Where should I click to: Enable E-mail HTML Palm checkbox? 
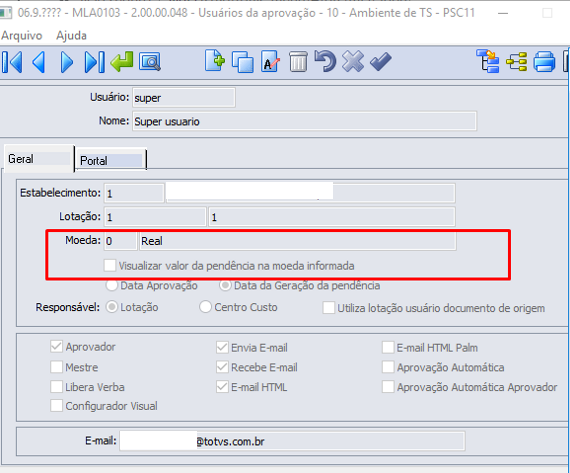pyautogui.click(x=388, y=347)
